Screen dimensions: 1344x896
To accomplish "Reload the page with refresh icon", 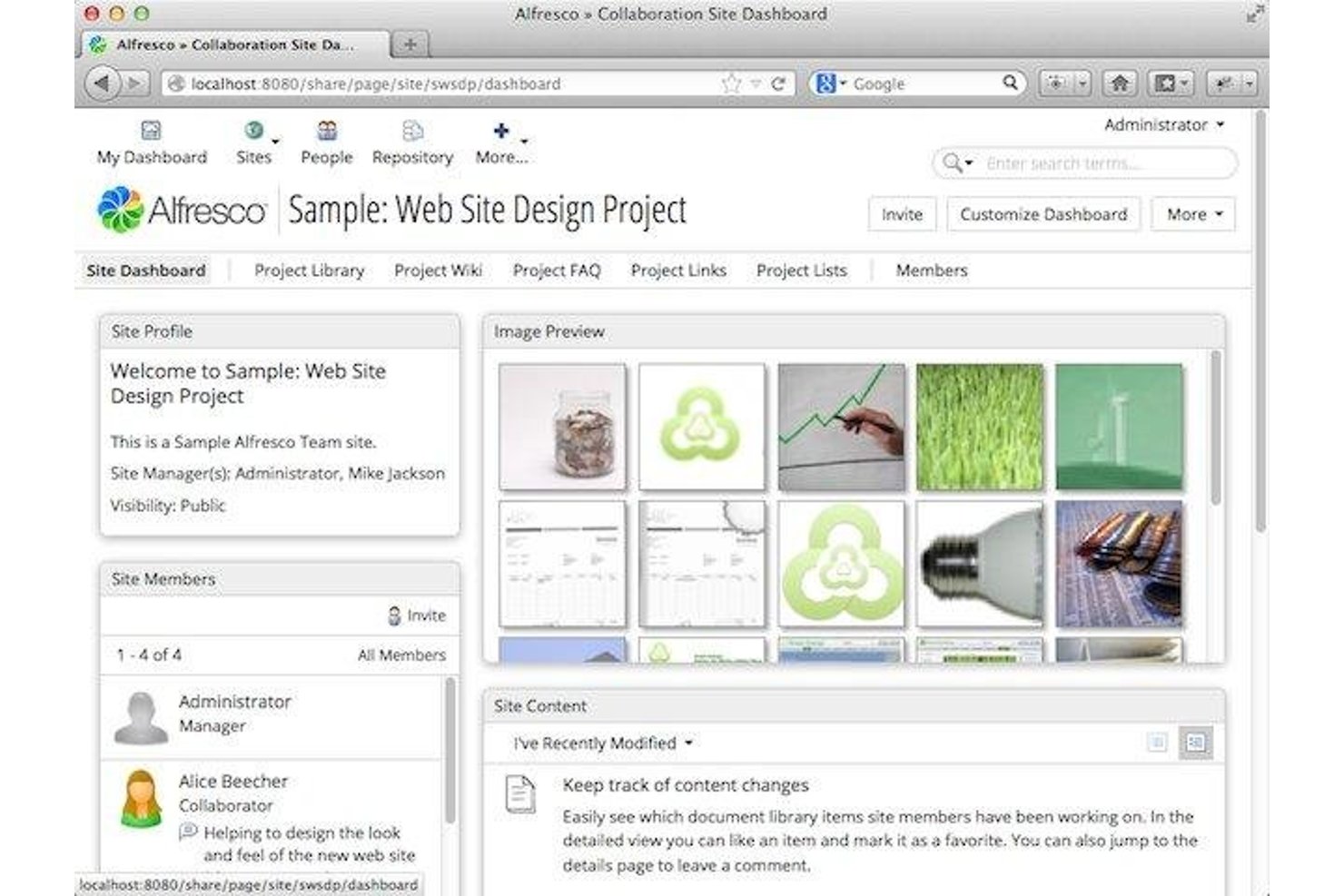I will pyautogui.click(x=778, y=84).
